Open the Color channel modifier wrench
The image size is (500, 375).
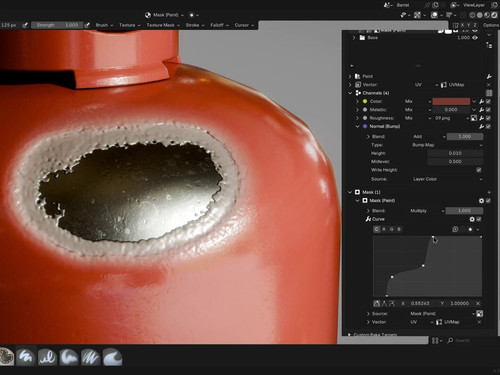click(x=482, y=101)
